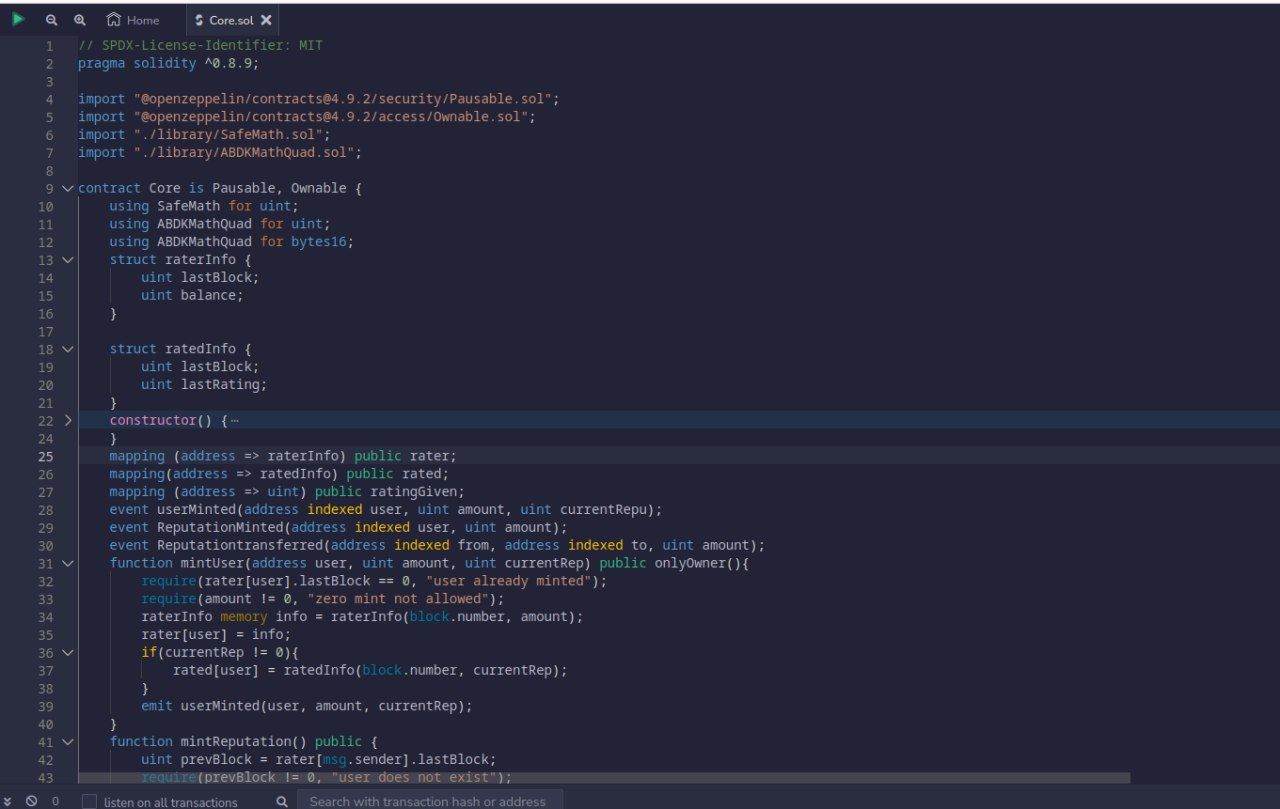Click the 'public ratingGiven;' mapping line
The image size is (1280, 809).
[x=287, y=492]
